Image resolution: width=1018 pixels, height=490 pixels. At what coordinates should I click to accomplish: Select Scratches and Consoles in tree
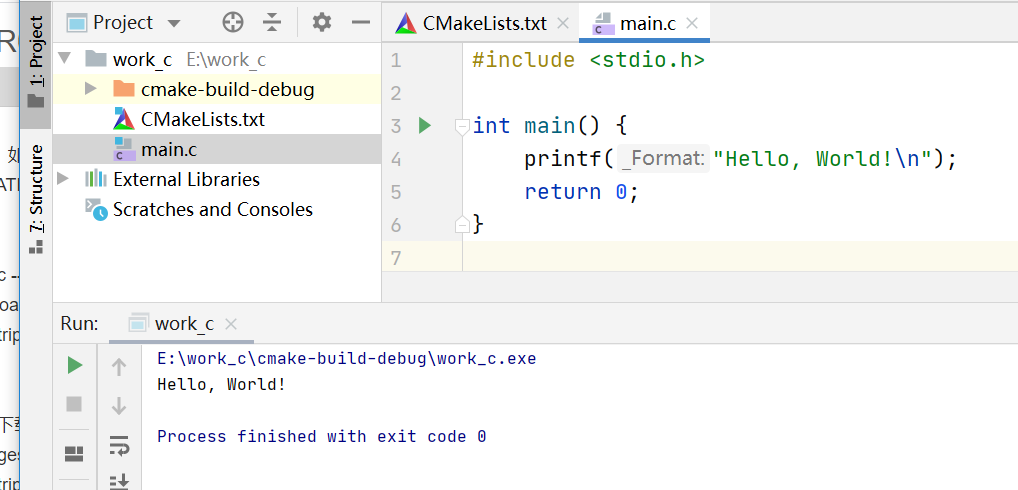212,209
